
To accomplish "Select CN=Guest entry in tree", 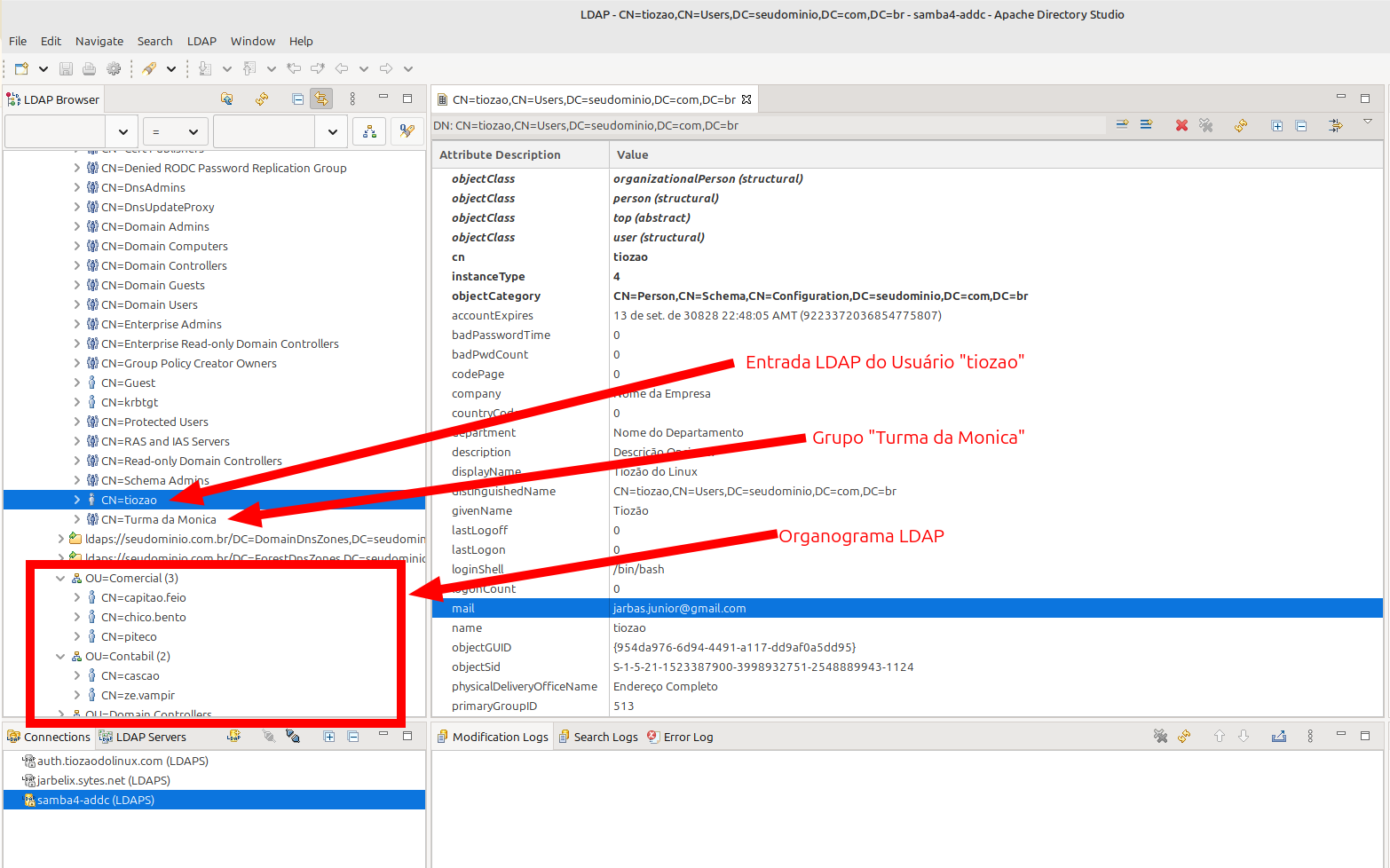I will point(128,383).
